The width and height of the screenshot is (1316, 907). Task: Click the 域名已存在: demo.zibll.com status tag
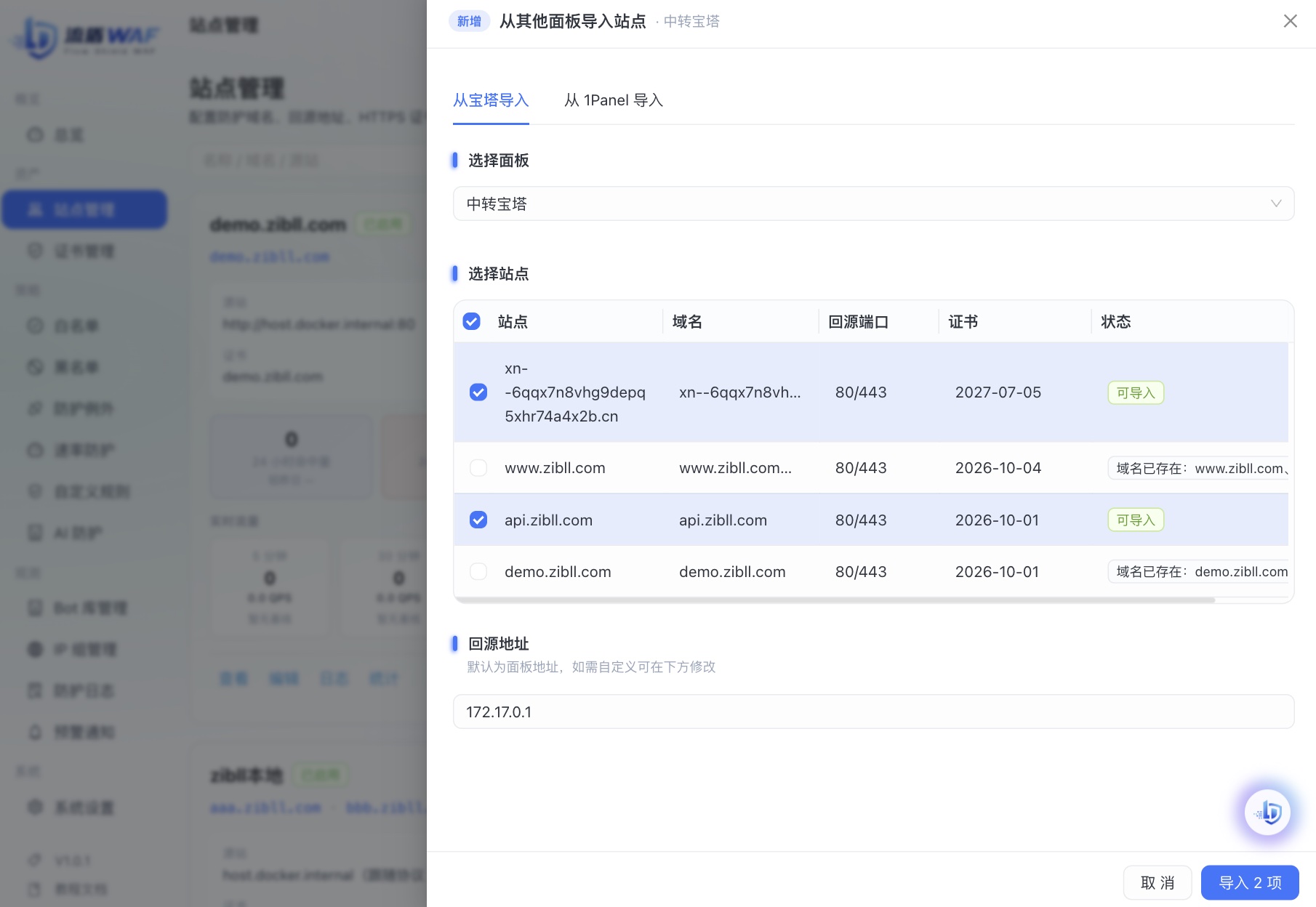1198,572
